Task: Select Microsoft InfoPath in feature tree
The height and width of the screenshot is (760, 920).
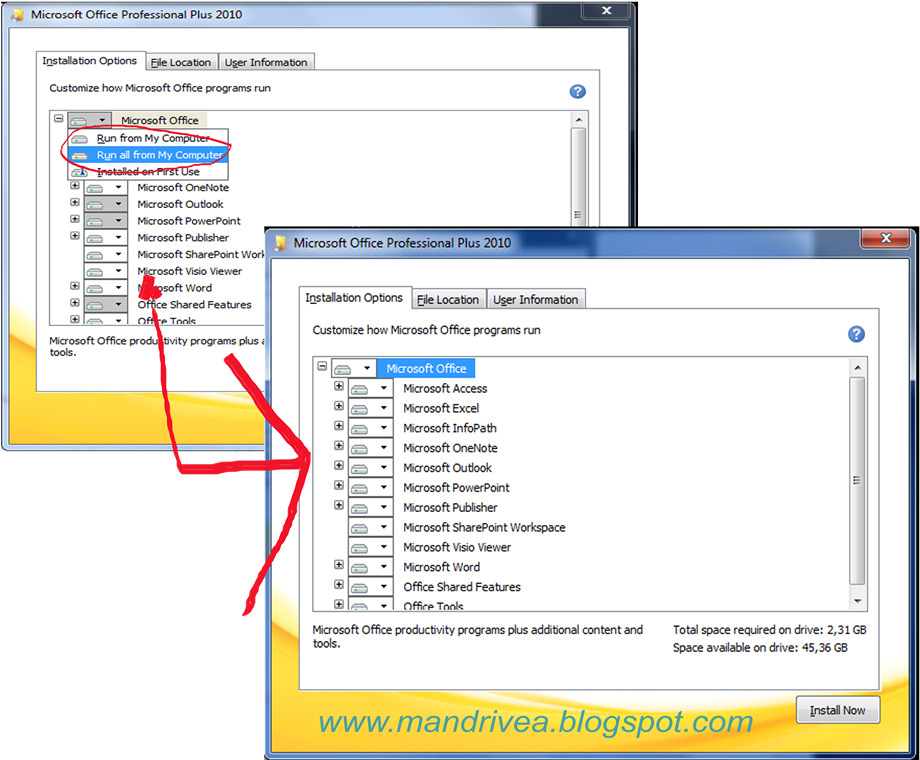Action: pos(449,428)
